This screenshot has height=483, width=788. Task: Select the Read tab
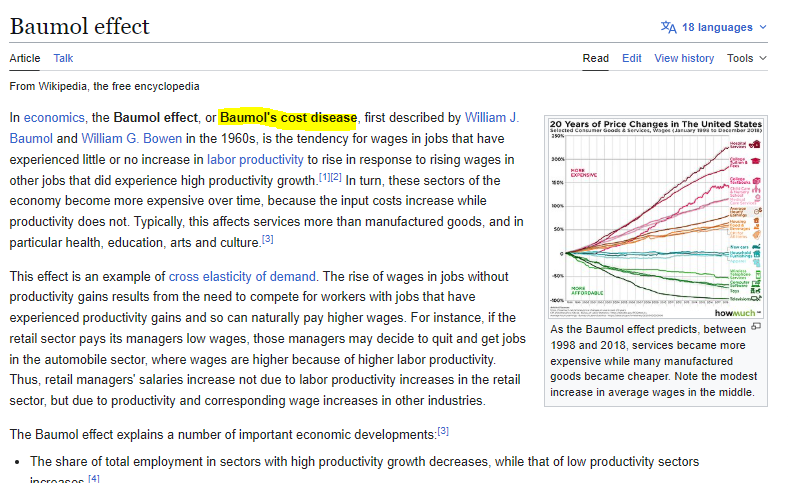[x=596, y=58]
